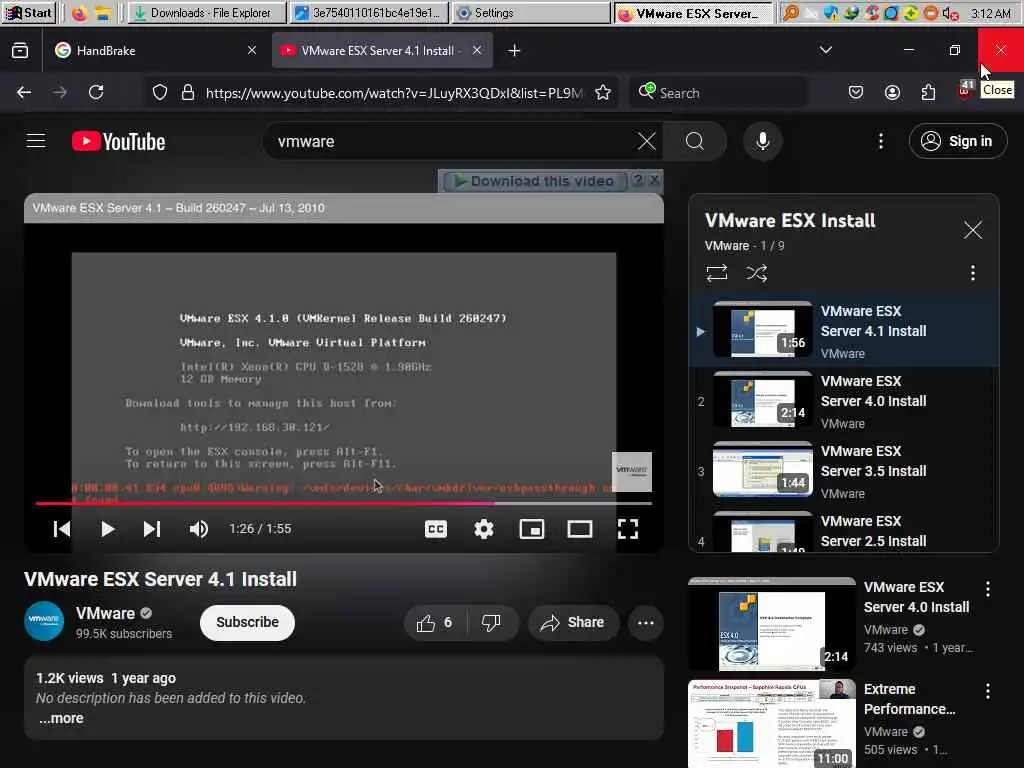Open download banner help question mark
Viewport: 1024px width, 768px height.
[638, 180]
